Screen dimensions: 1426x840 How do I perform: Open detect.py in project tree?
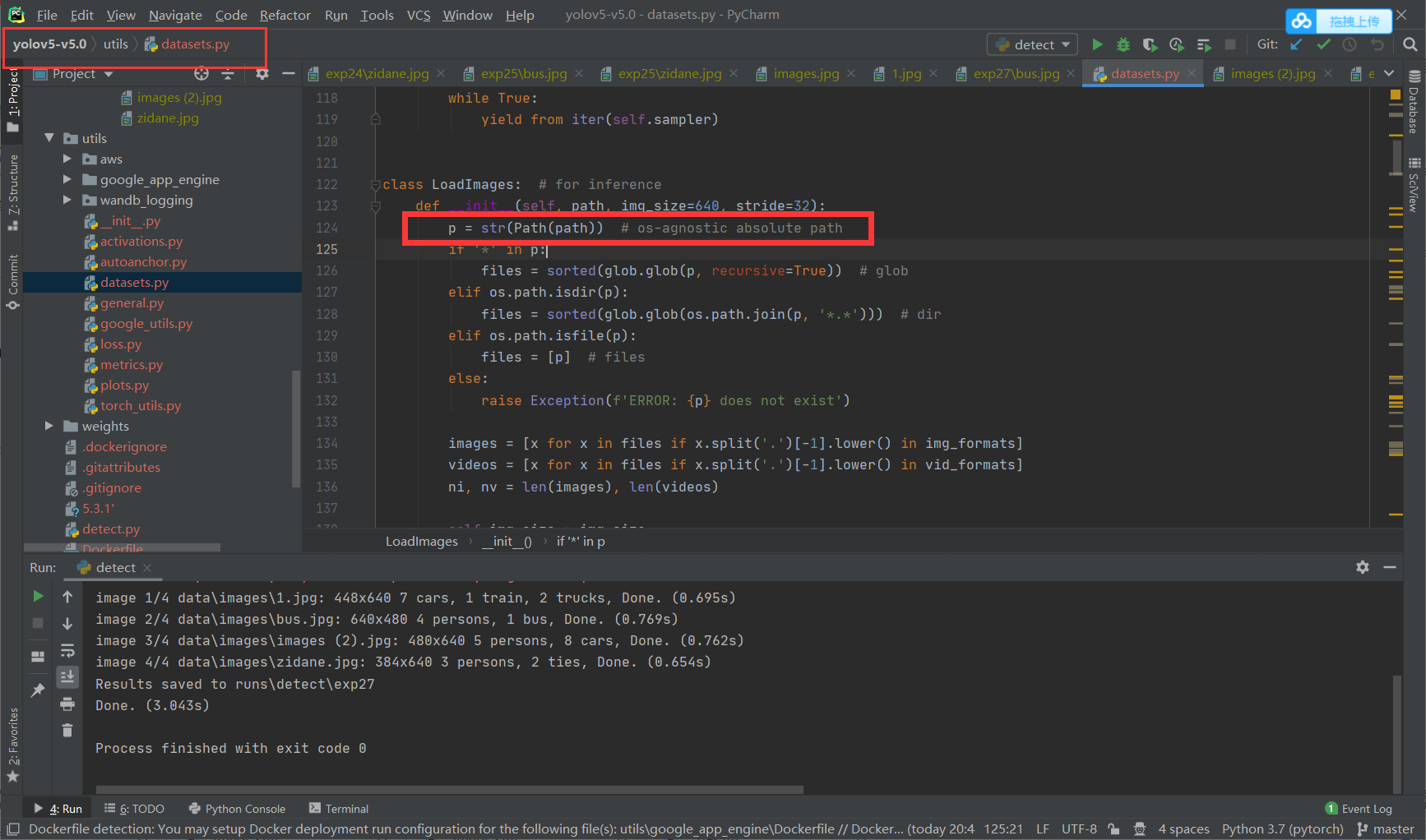coord(110,528)
